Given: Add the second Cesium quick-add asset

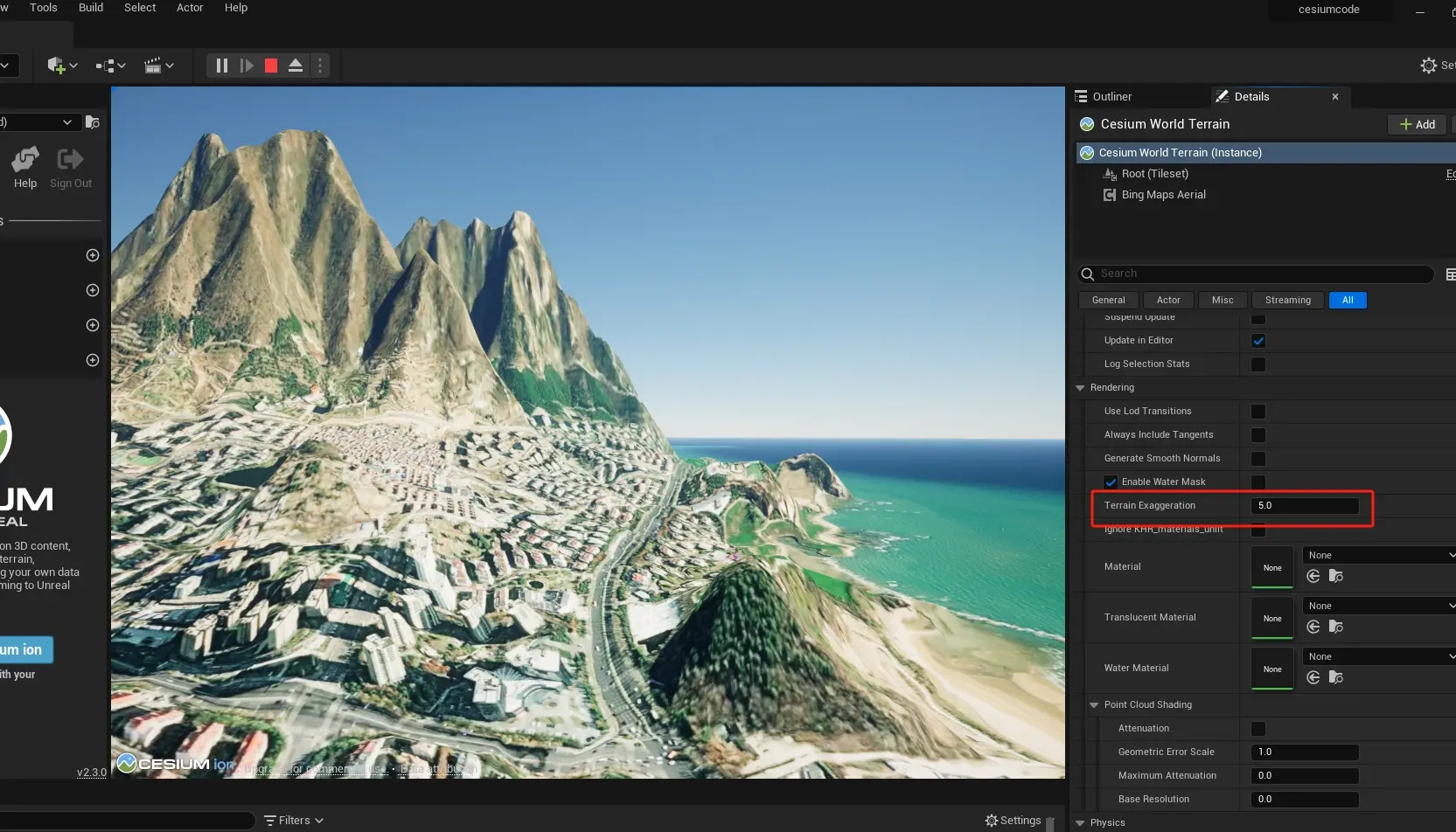Looking at the screenshot, I should point(93,290).
